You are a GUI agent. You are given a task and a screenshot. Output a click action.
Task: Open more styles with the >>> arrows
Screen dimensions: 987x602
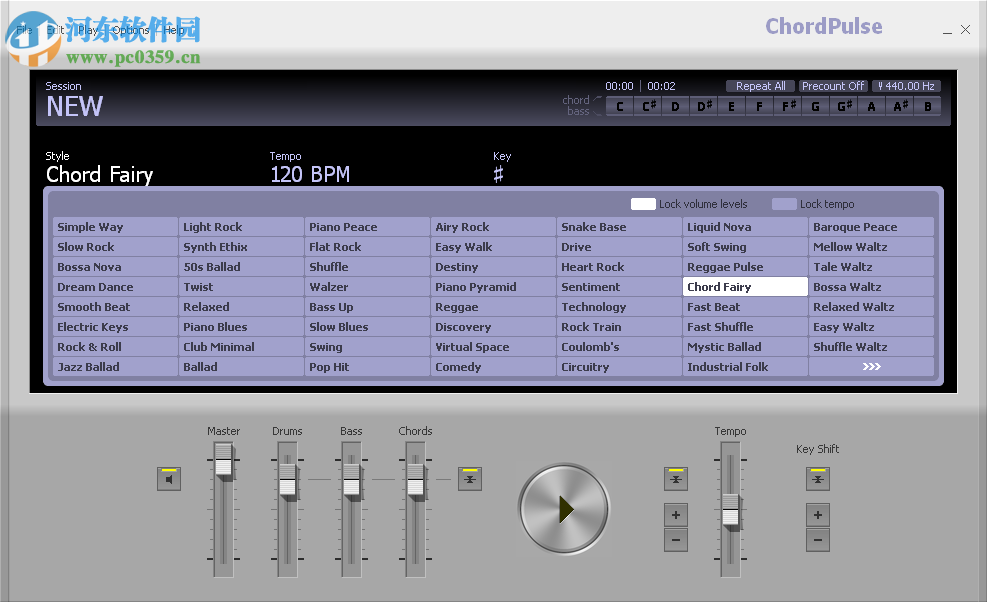pyautogui.click(x=870, y=367)
